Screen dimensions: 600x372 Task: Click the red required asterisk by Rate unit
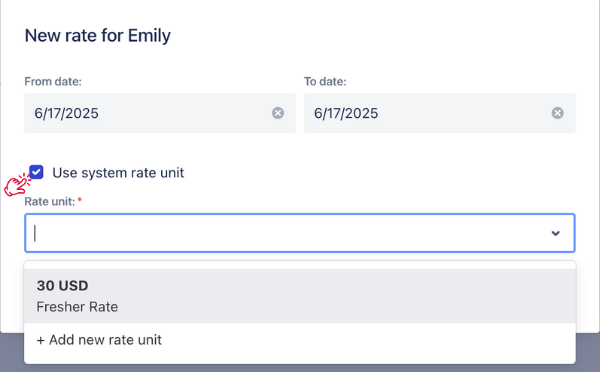pos(80,200)
